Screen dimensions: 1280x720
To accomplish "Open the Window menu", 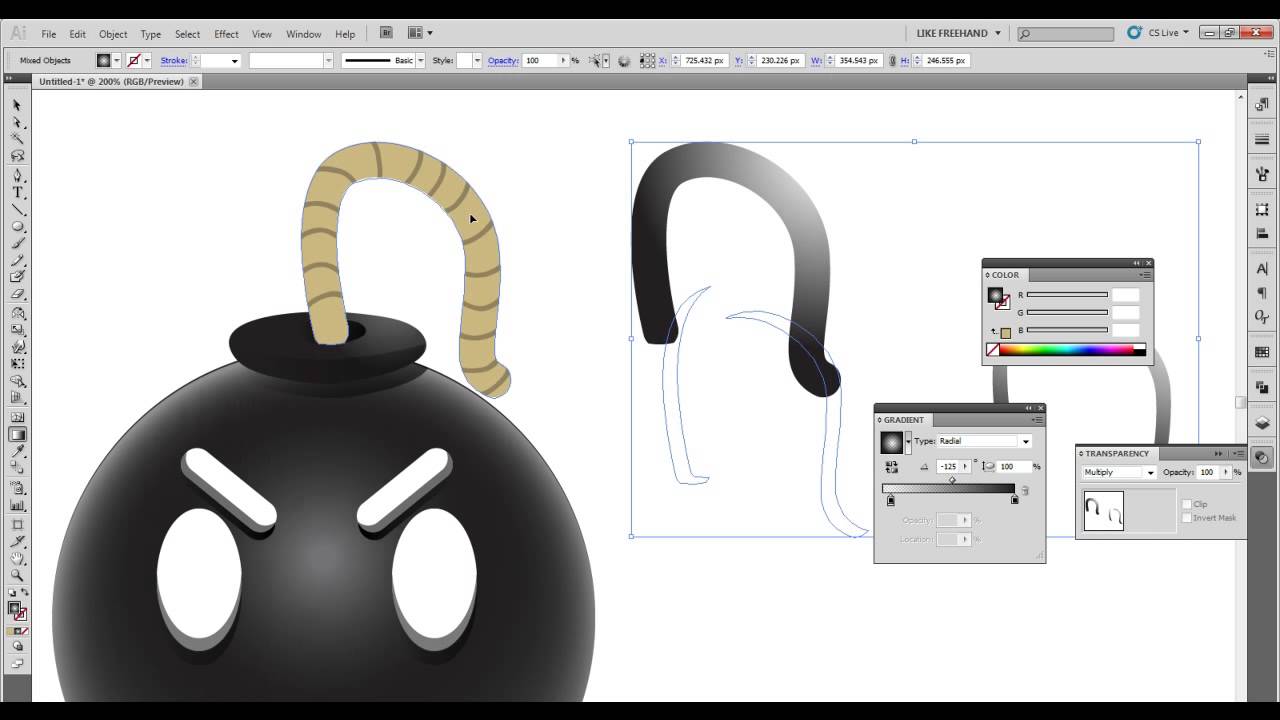I will (x=304, y=34).
